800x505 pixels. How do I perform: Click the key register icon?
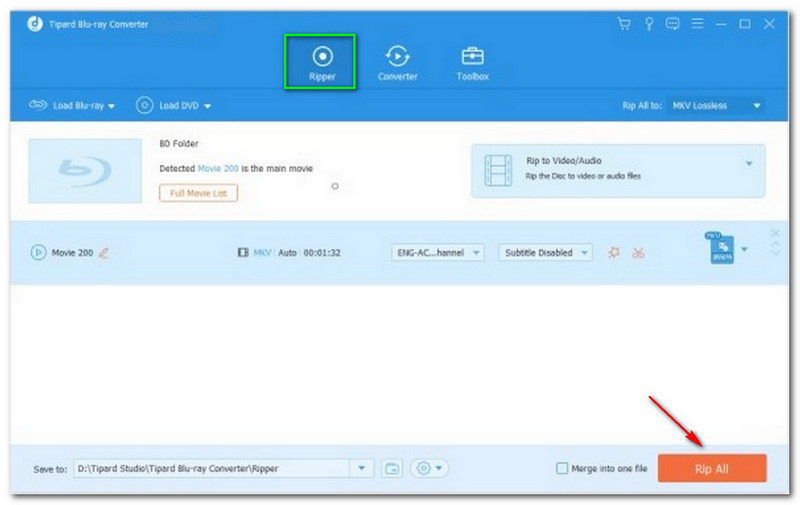point(648,23)
